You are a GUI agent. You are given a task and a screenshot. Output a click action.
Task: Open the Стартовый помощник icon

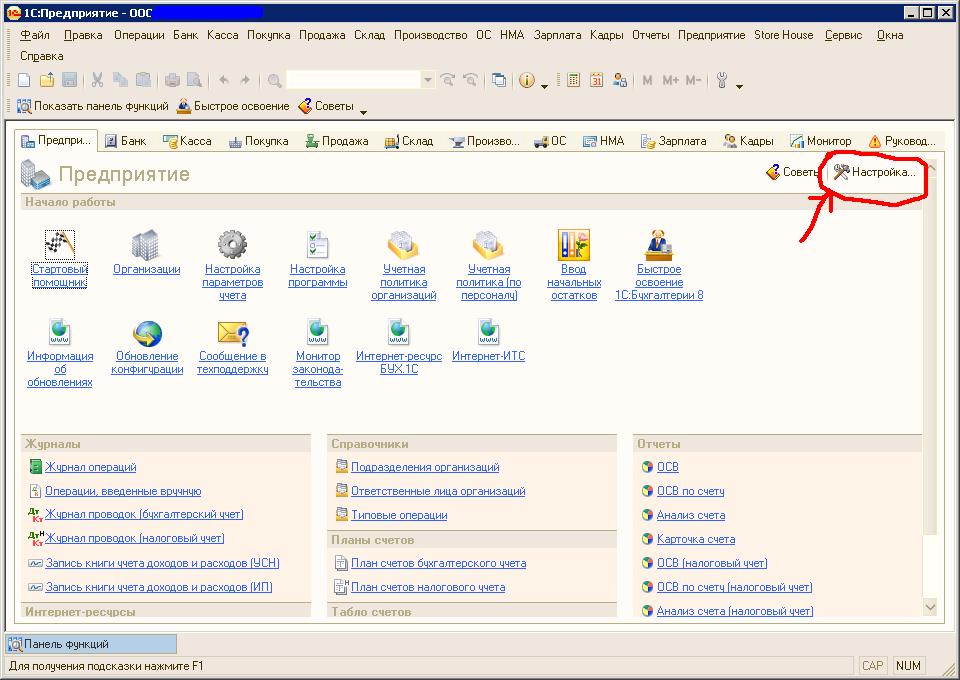coord(59,245)
